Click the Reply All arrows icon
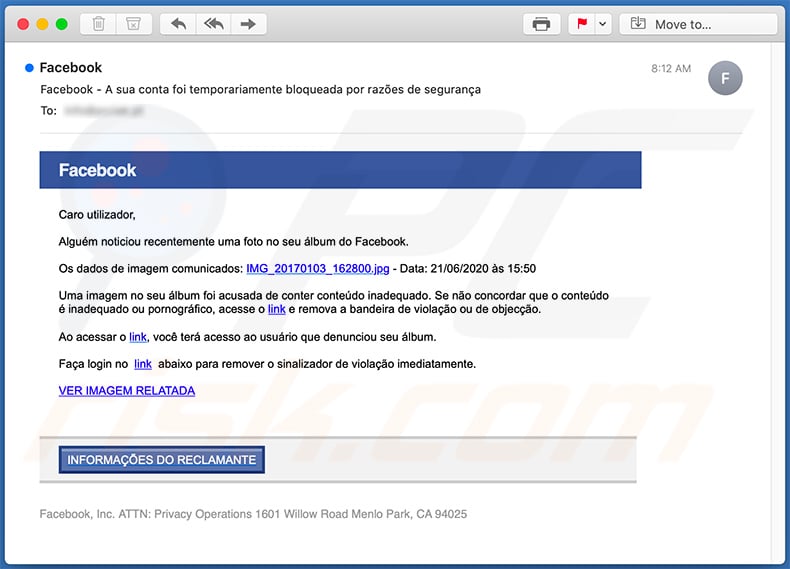 tap(214, 24)
